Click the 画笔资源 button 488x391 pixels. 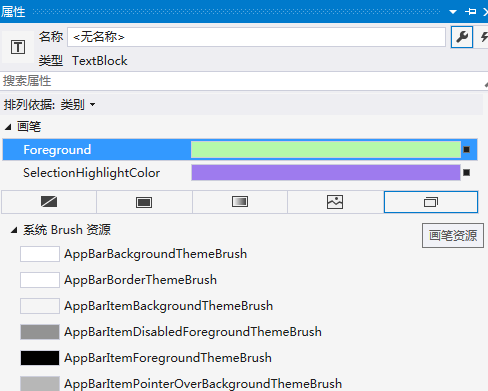[453, 236]
